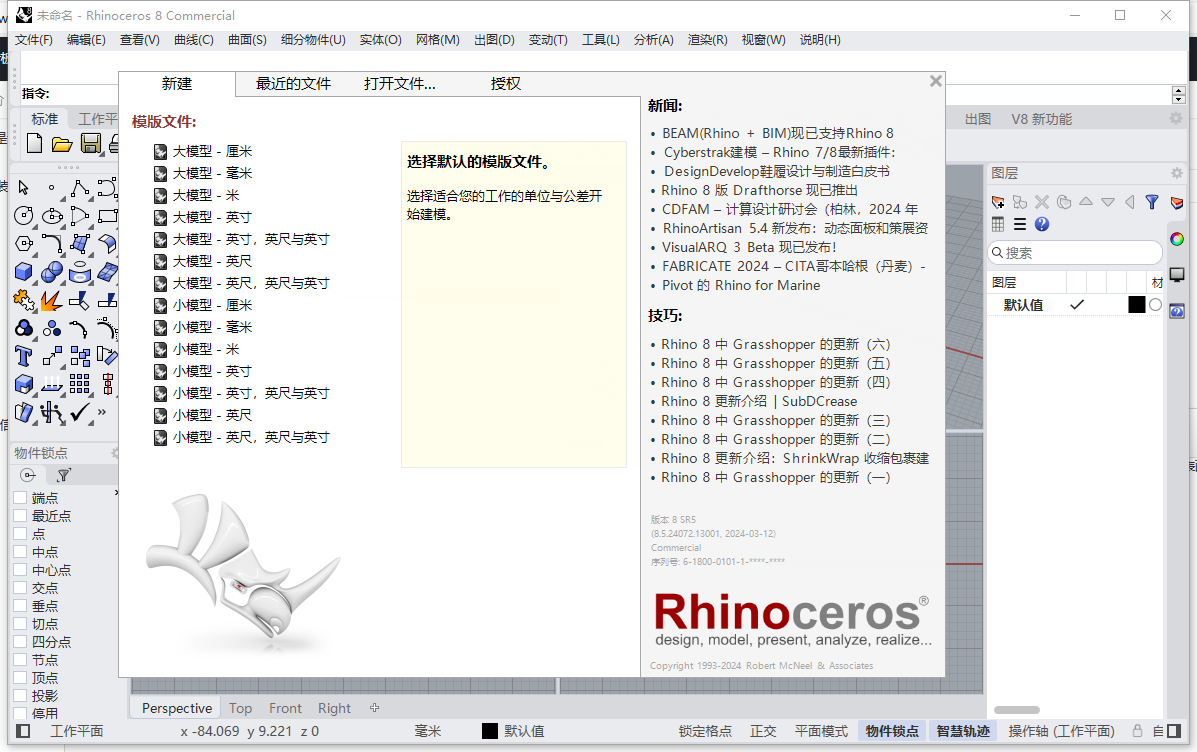
Task: Enable the 端点 object snap checkbox
Action: (x=21, y=498)
